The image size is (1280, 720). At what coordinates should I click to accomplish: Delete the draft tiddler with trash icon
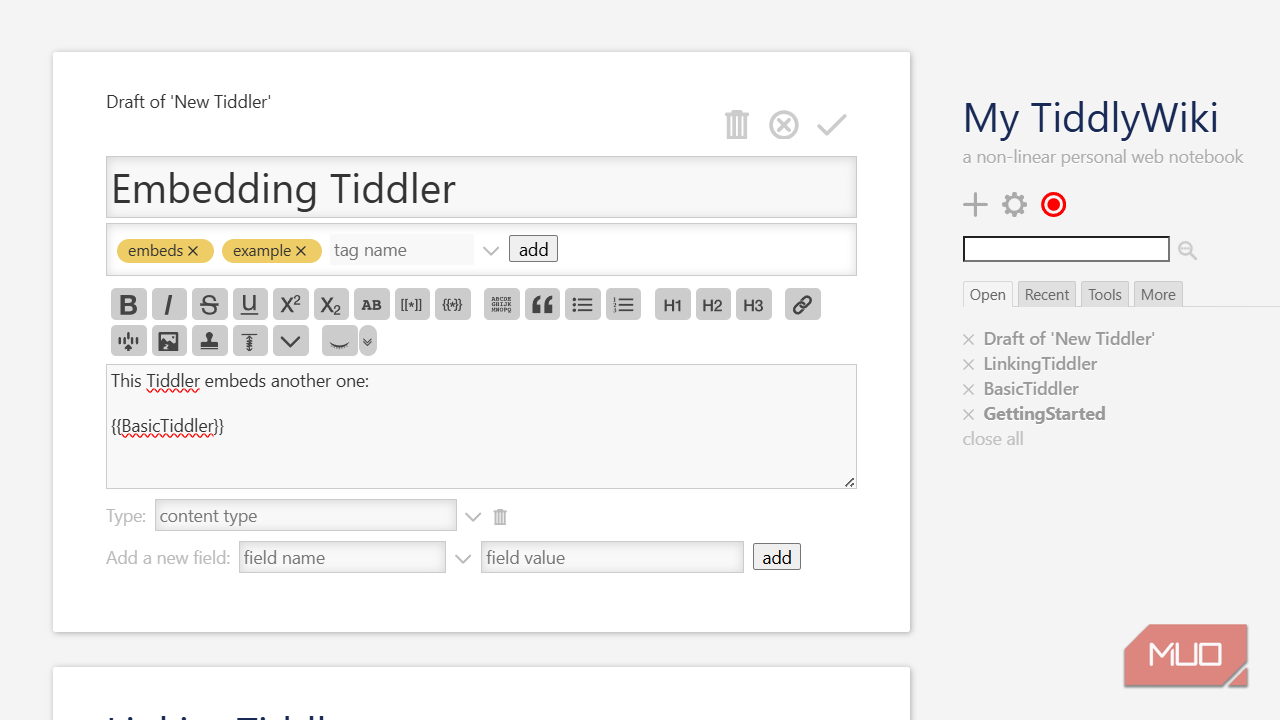coord(737,125)
